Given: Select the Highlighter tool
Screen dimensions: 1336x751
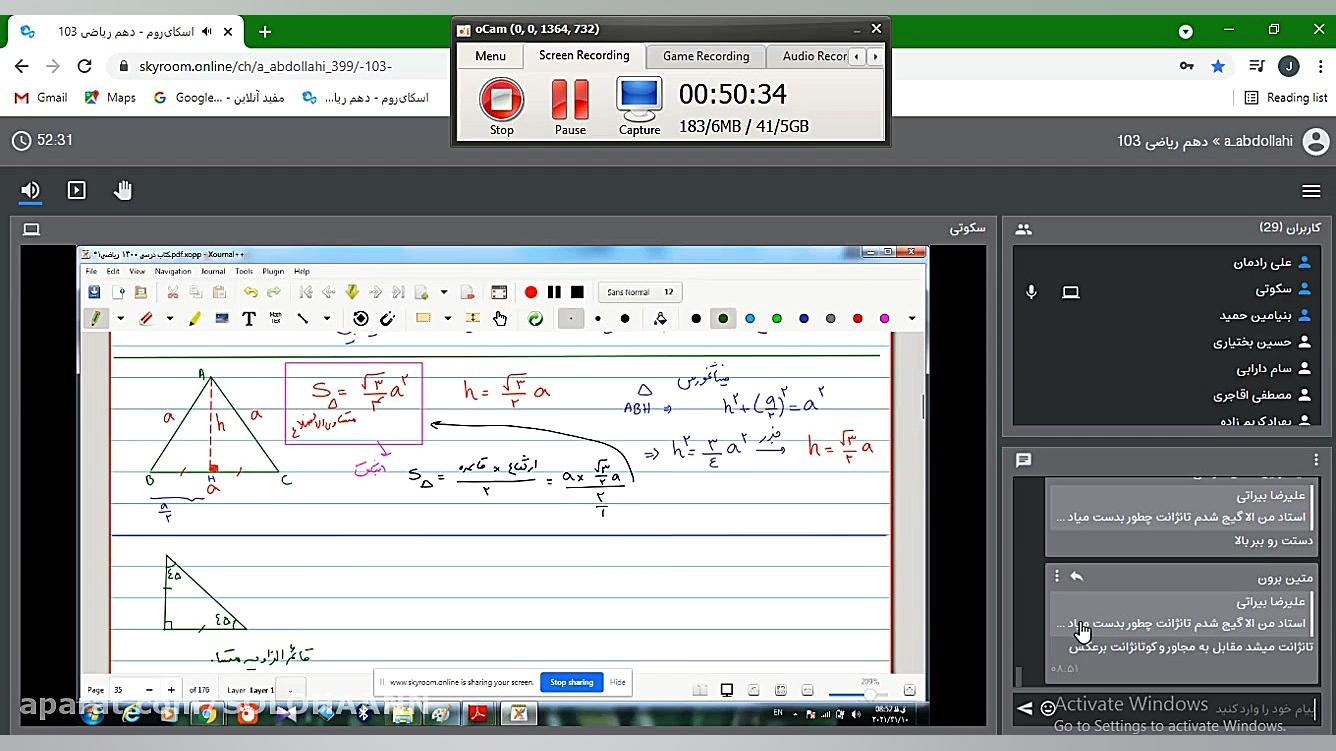Looking at the screenshot, I should [x=195, y=318].
